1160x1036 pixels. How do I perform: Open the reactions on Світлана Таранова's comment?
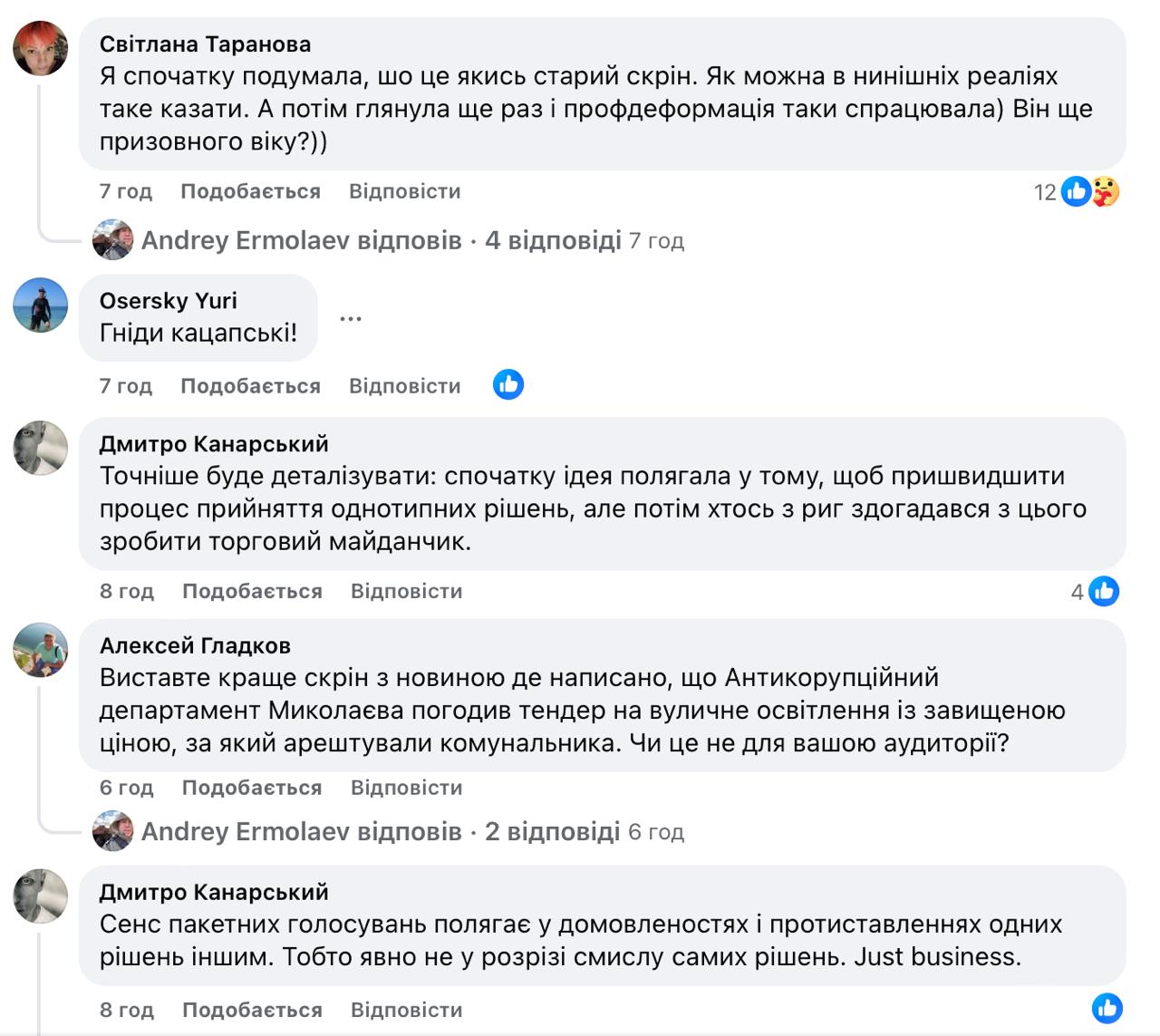click(1088, 191)
